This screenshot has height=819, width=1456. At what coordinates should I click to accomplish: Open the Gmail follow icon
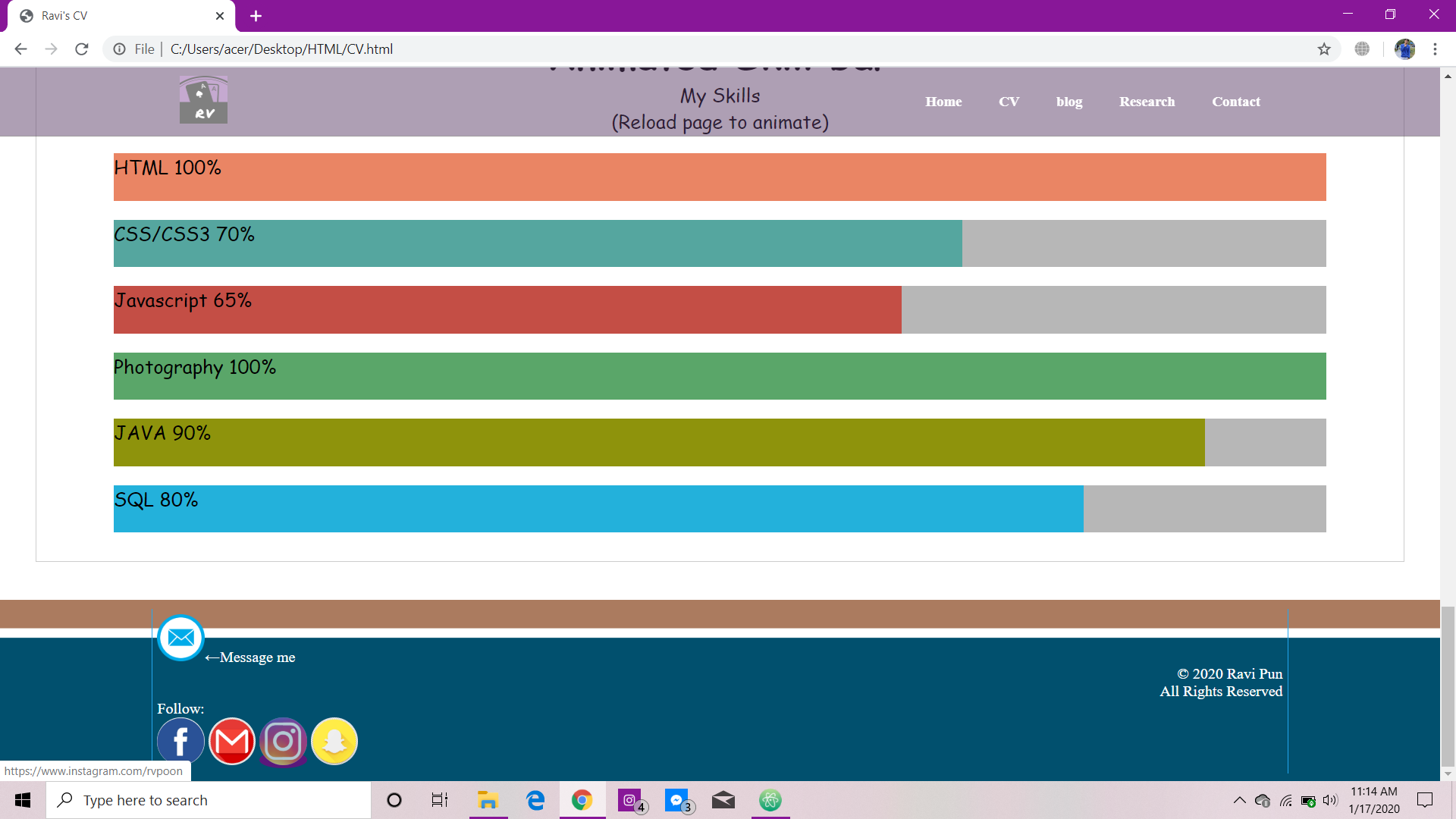tap(232, 741)
